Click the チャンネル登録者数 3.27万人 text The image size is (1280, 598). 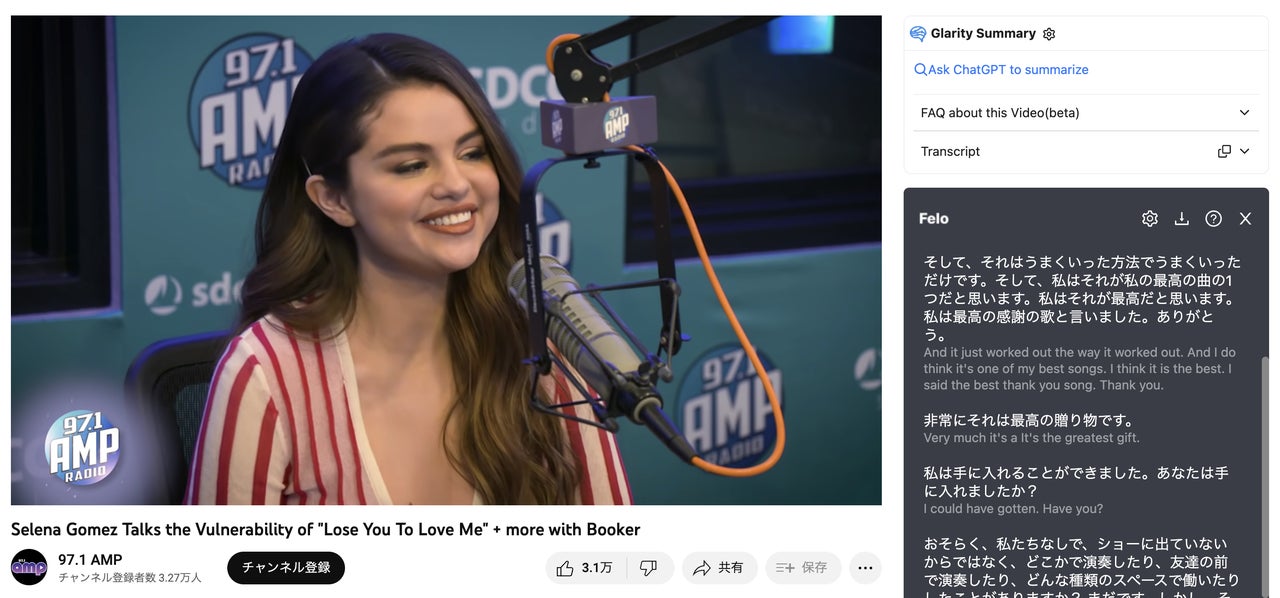click(x=130, y=578)
